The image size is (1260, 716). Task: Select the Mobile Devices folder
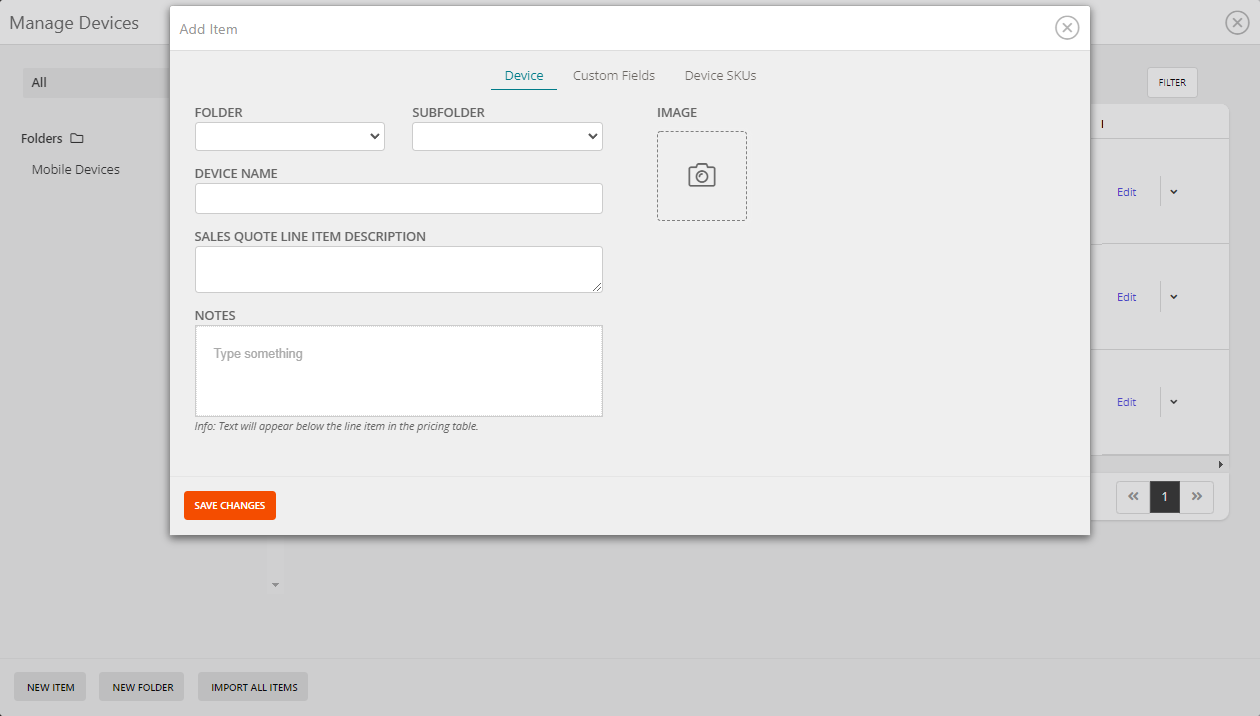(x=76, y=170)
